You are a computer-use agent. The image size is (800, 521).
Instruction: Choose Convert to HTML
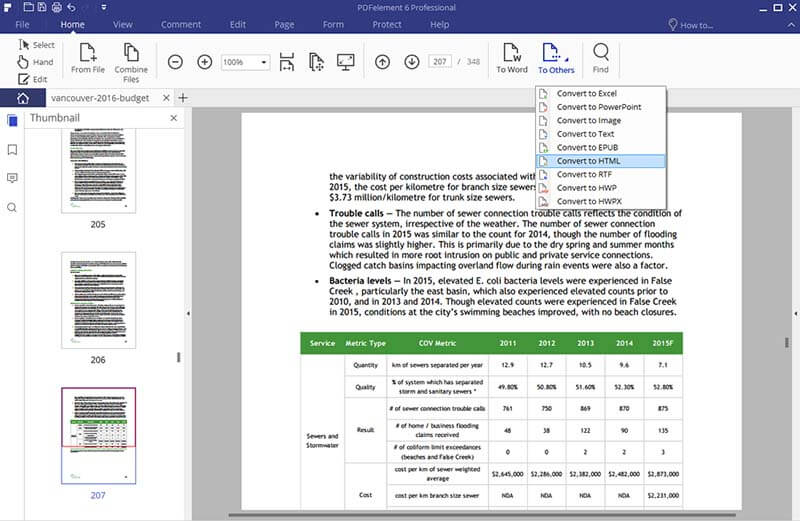[x=601, y=161]
